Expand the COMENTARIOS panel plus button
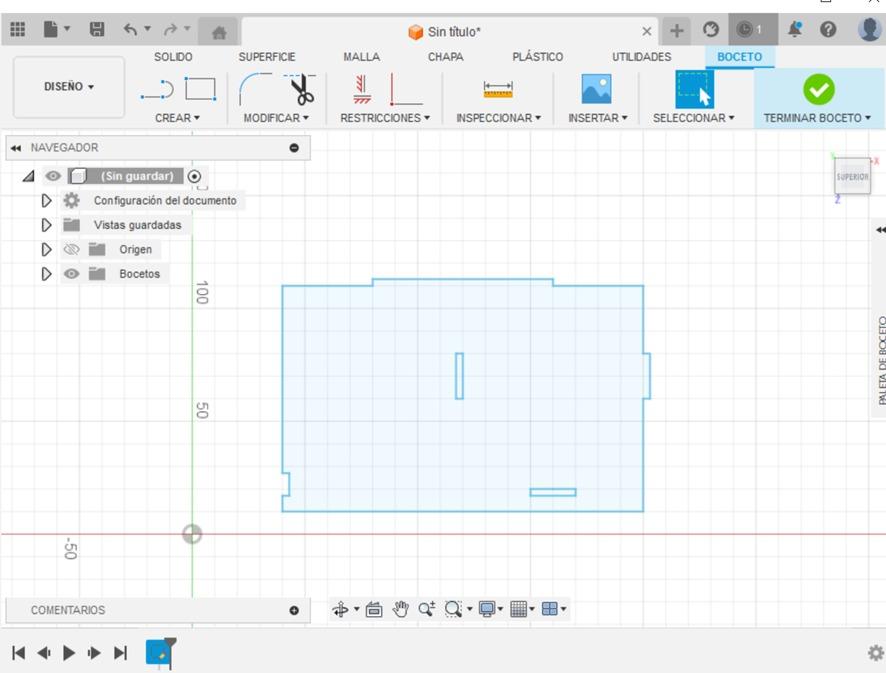 click(x=294, y=610)
